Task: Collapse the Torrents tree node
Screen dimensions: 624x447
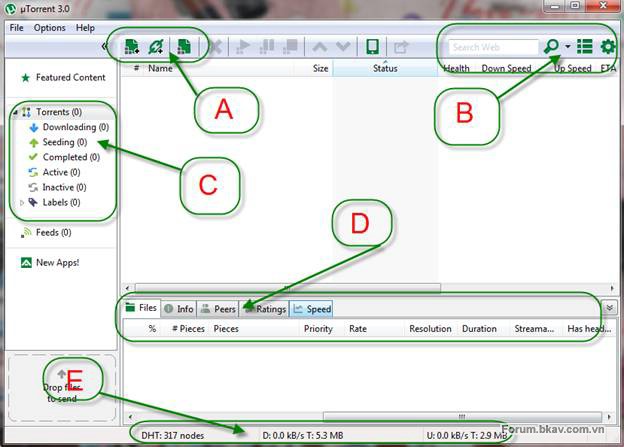Action: point(15,113)
